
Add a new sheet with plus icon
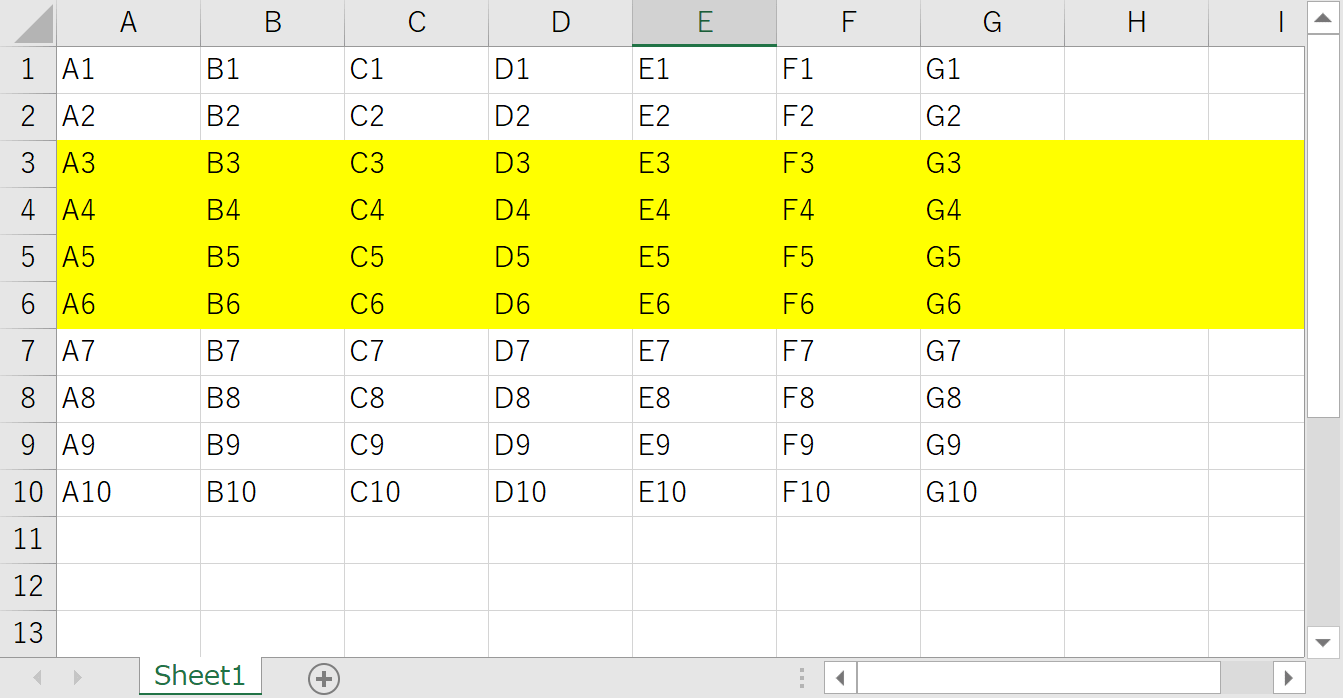coord(324,679)
